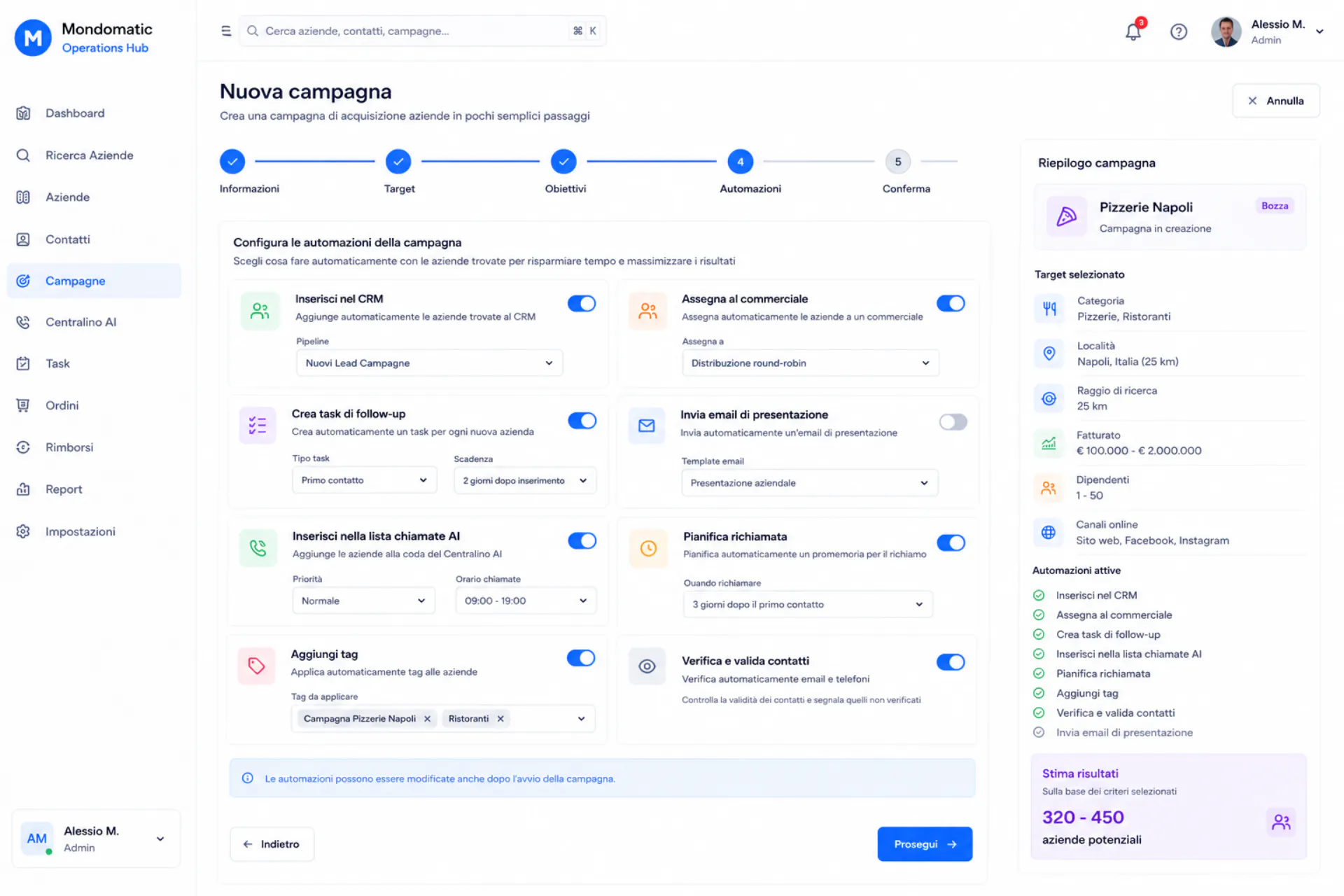Click the Indietro button
The height and width of the screenshot is (896, 1344).
(272, 844)
